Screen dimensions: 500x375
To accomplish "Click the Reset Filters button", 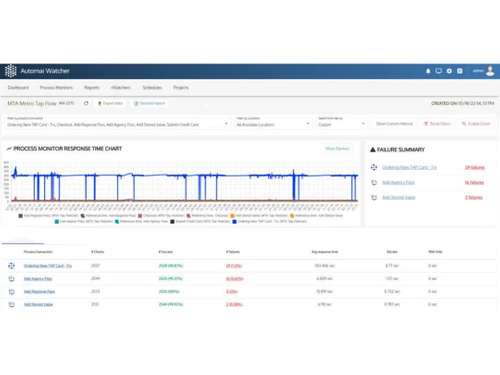I will [437, 124].
